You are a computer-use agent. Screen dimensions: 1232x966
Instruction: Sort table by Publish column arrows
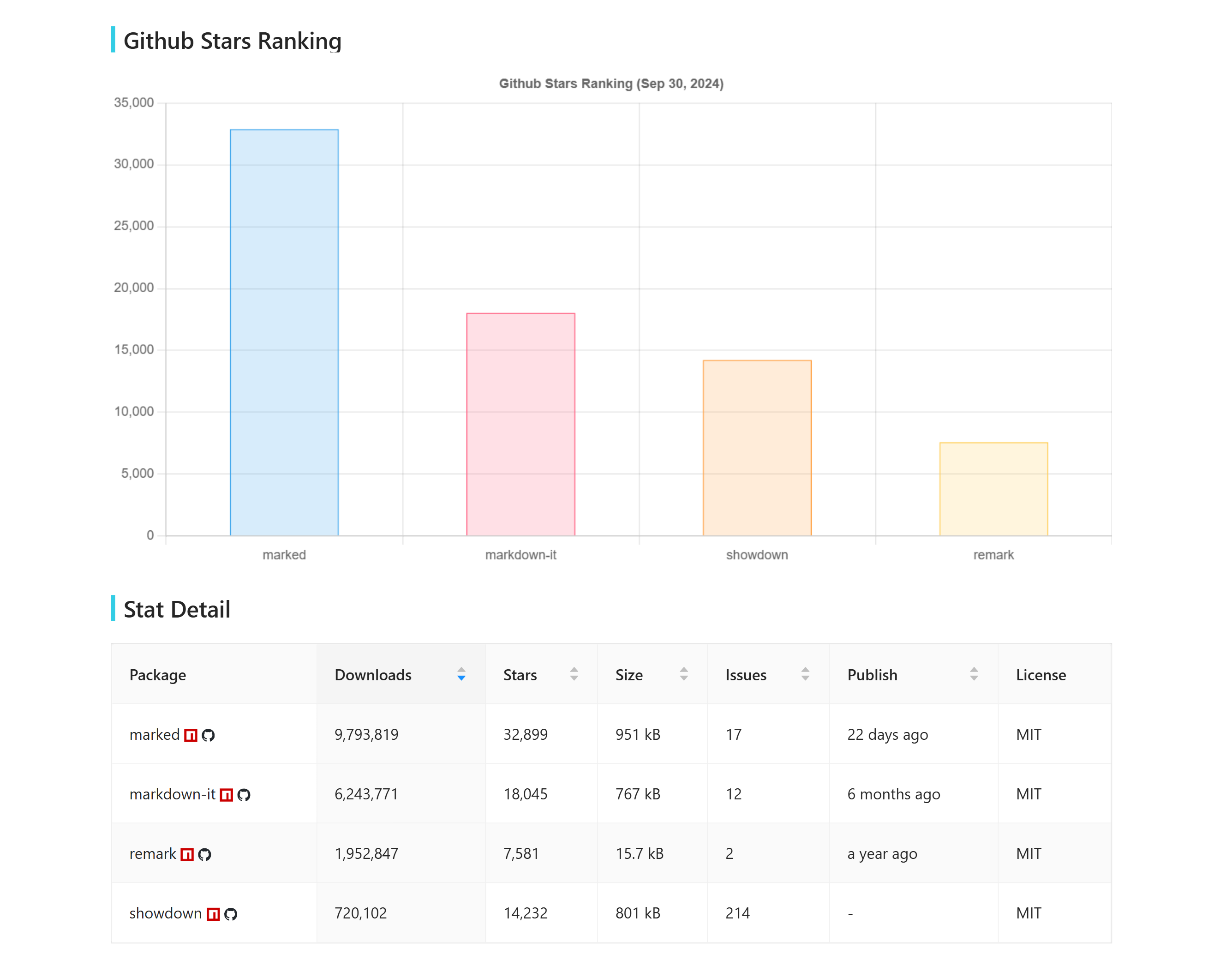[x=974, y=674]
